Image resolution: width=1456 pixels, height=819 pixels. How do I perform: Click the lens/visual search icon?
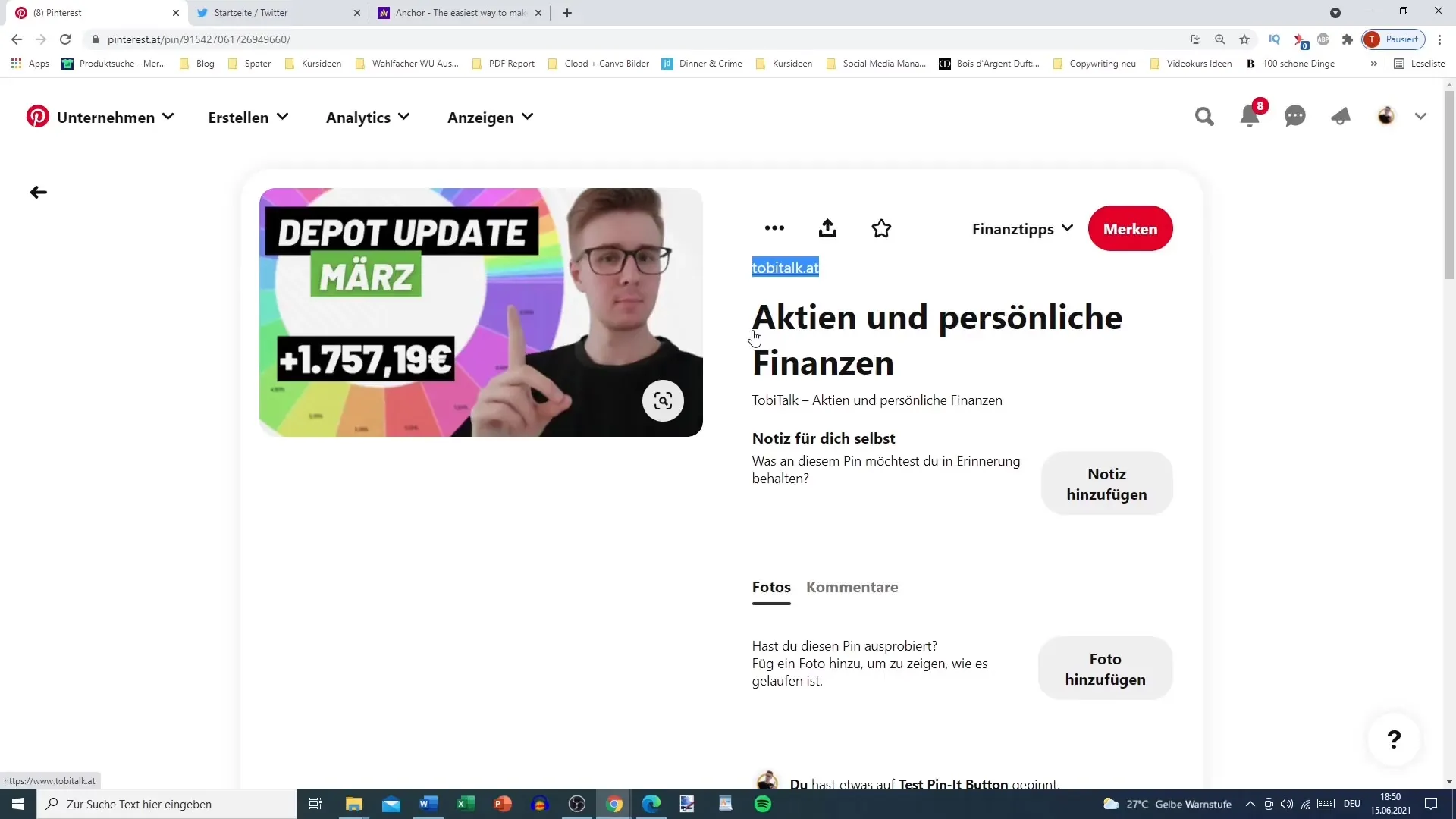click(x=662, y=400)
